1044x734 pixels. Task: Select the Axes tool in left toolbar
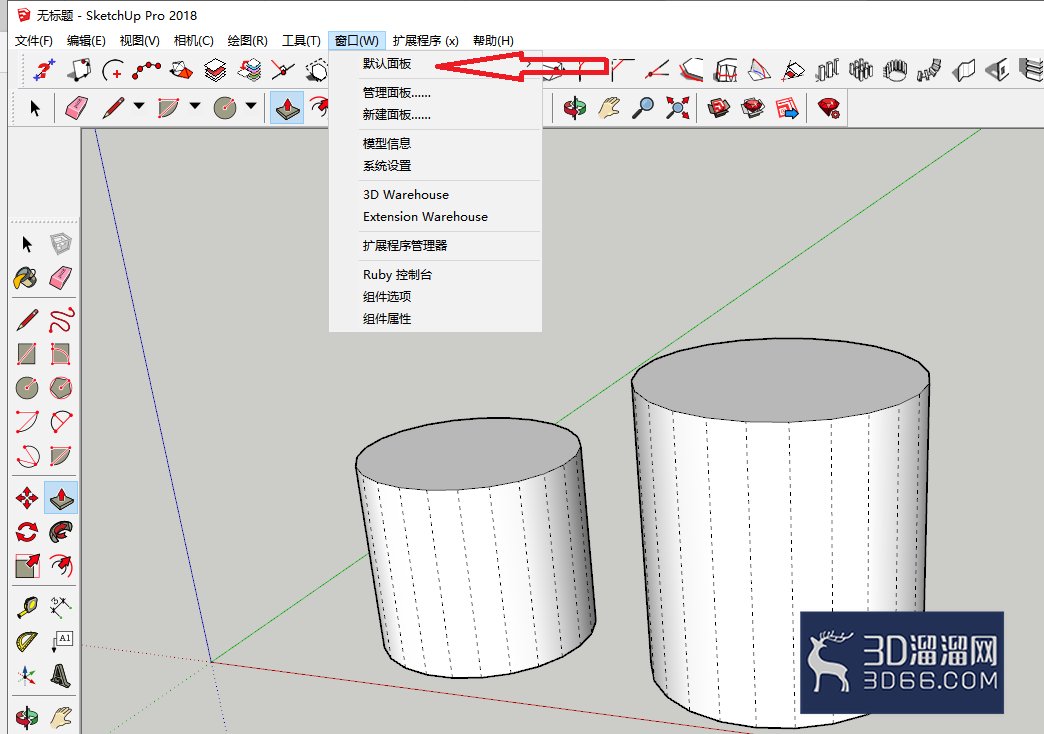[x=27, y=676]
